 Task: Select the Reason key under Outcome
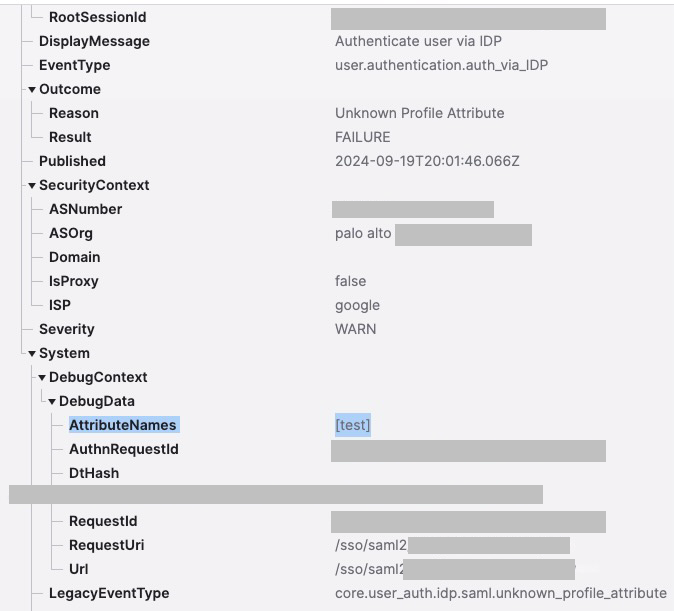[x=73, y=113]
